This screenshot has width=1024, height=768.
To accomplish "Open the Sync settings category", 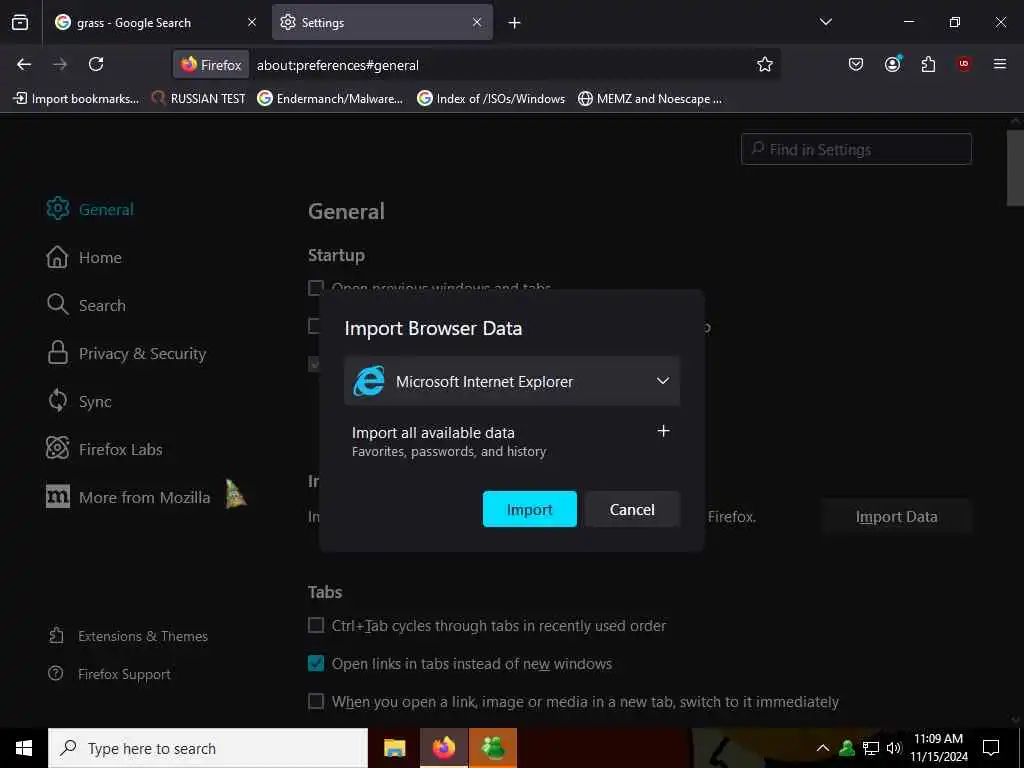I will 79,401.
